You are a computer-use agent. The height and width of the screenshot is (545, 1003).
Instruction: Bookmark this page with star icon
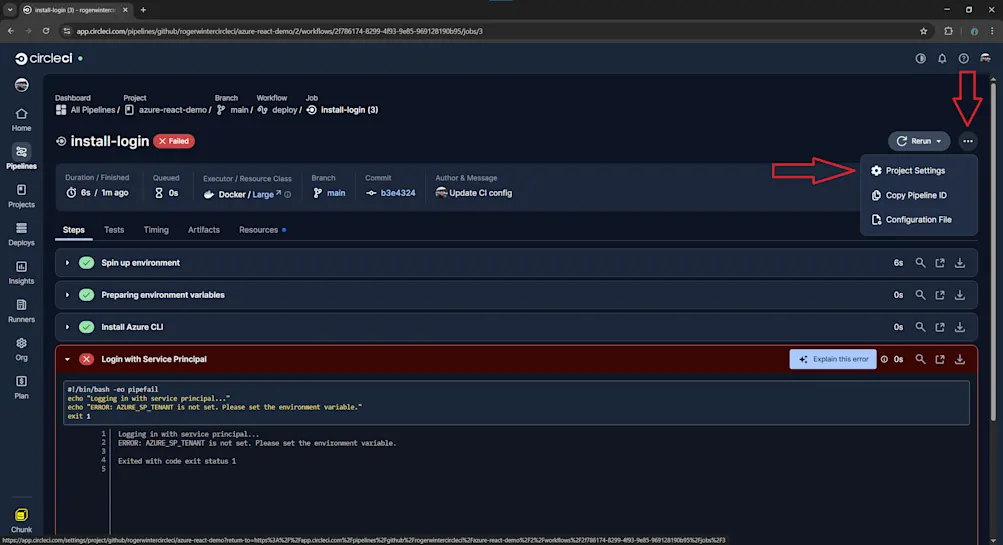pos(923,31)
